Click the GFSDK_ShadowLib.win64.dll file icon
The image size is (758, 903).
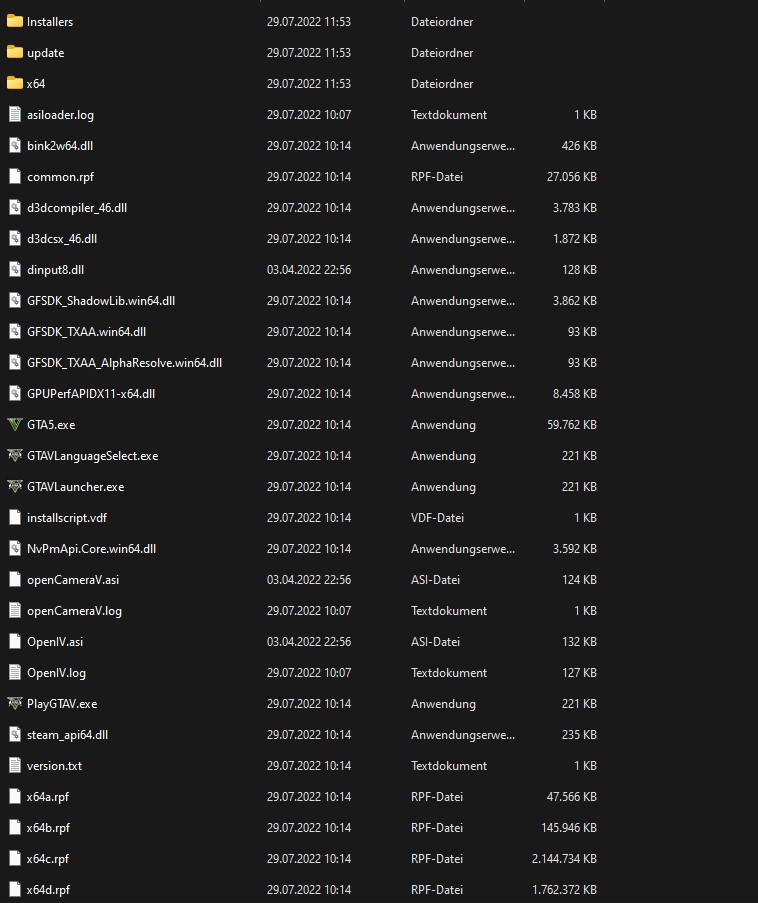(x=15, y=301)
